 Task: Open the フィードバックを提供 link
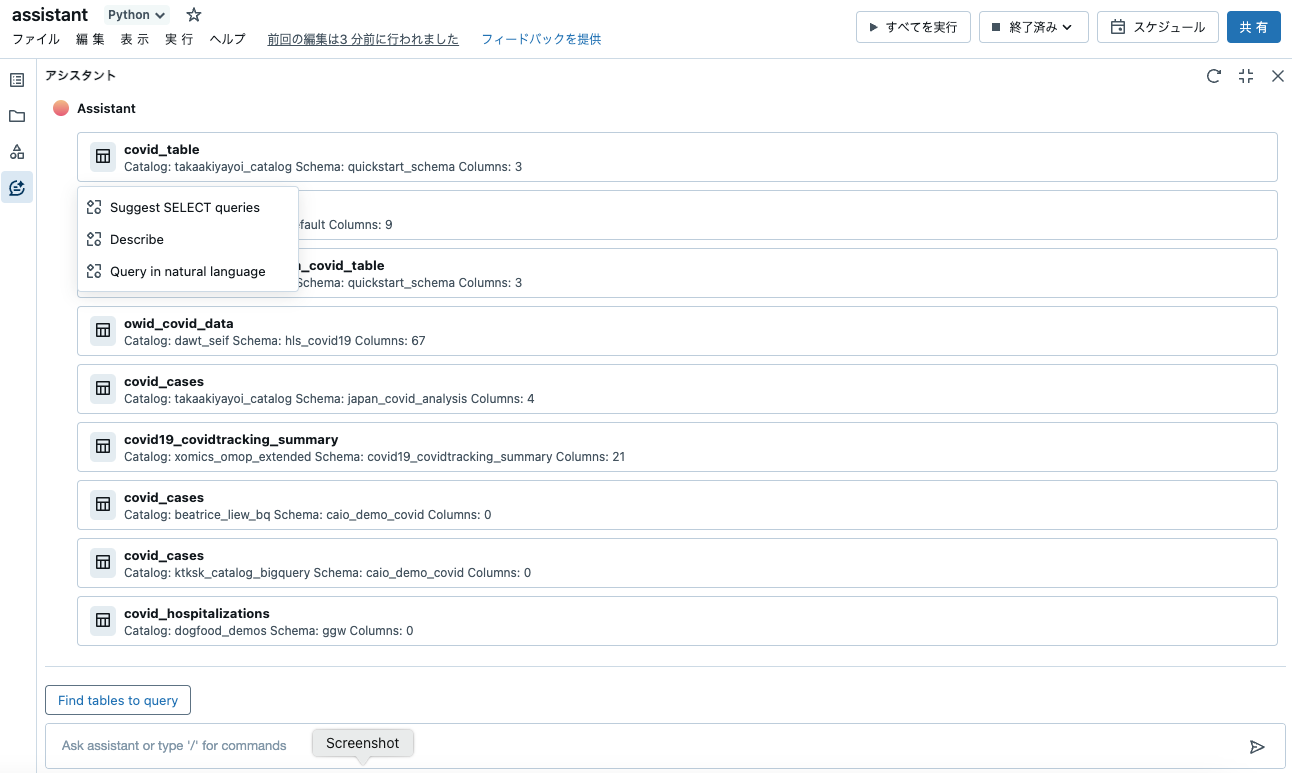(541, 39)
